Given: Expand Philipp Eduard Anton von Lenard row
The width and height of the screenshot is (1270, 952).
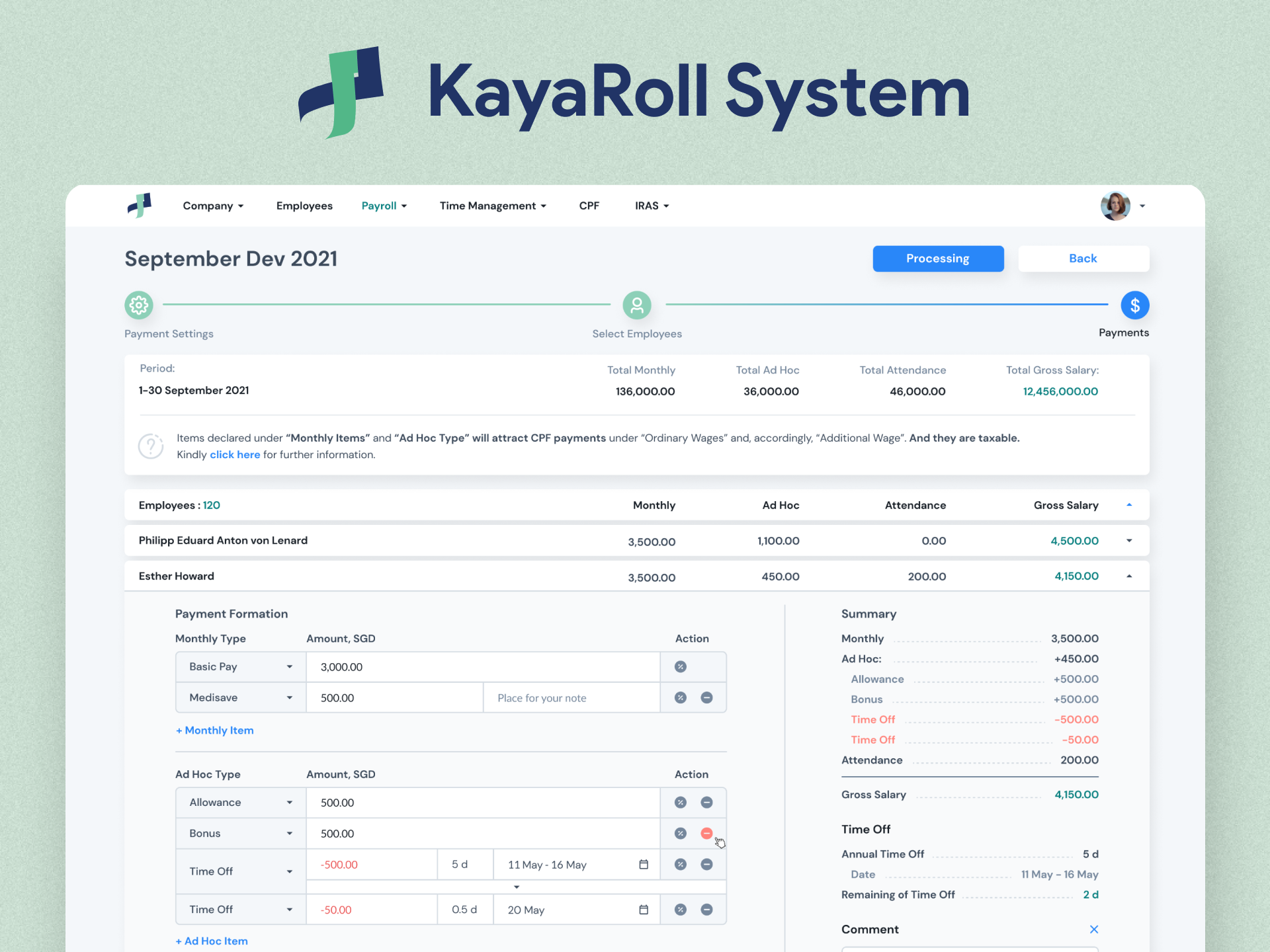Looking at the screenshot, I should click(1129, 541).
